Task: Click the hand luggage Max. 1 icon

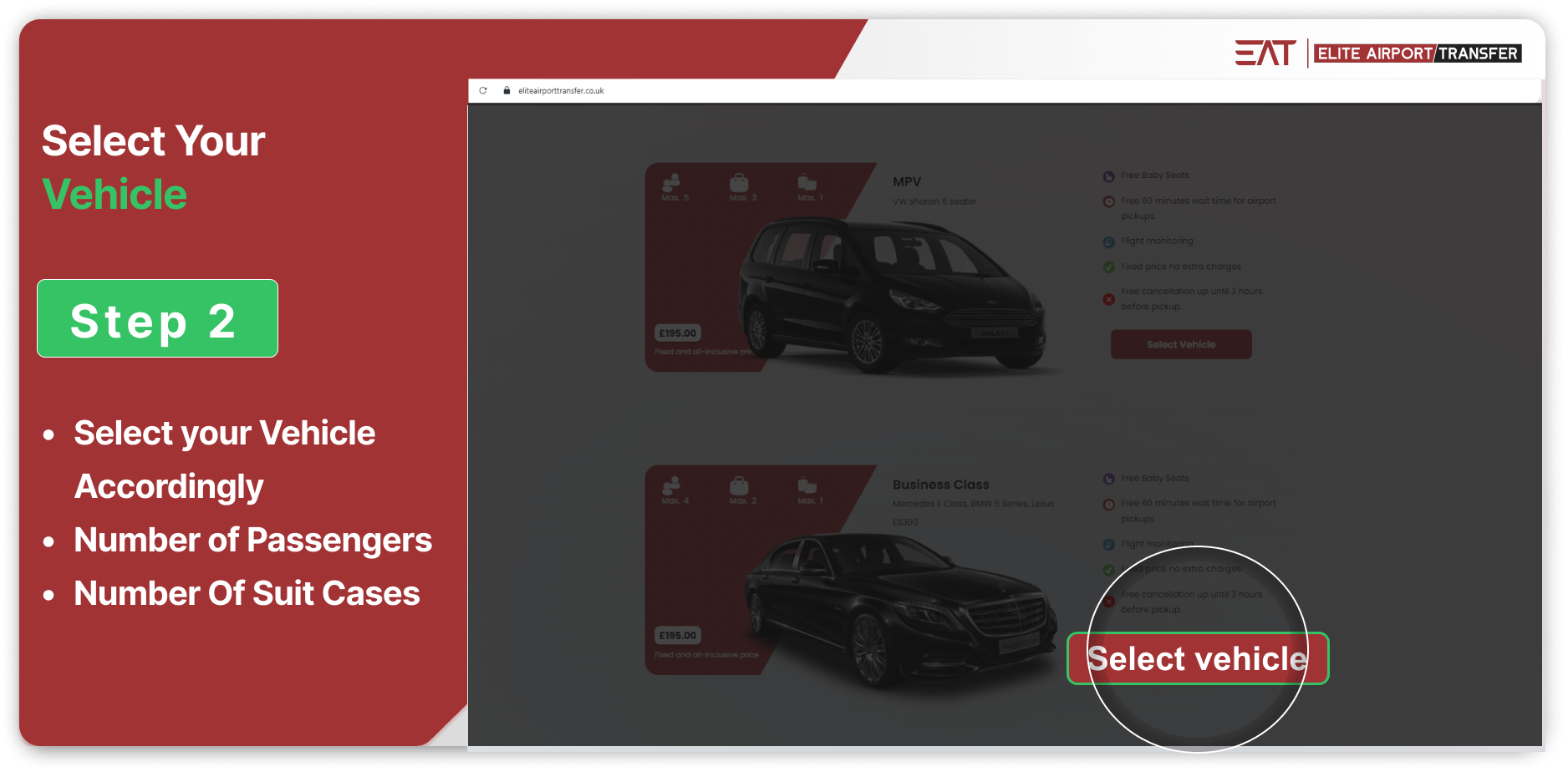Action: [x=809, y=184]
